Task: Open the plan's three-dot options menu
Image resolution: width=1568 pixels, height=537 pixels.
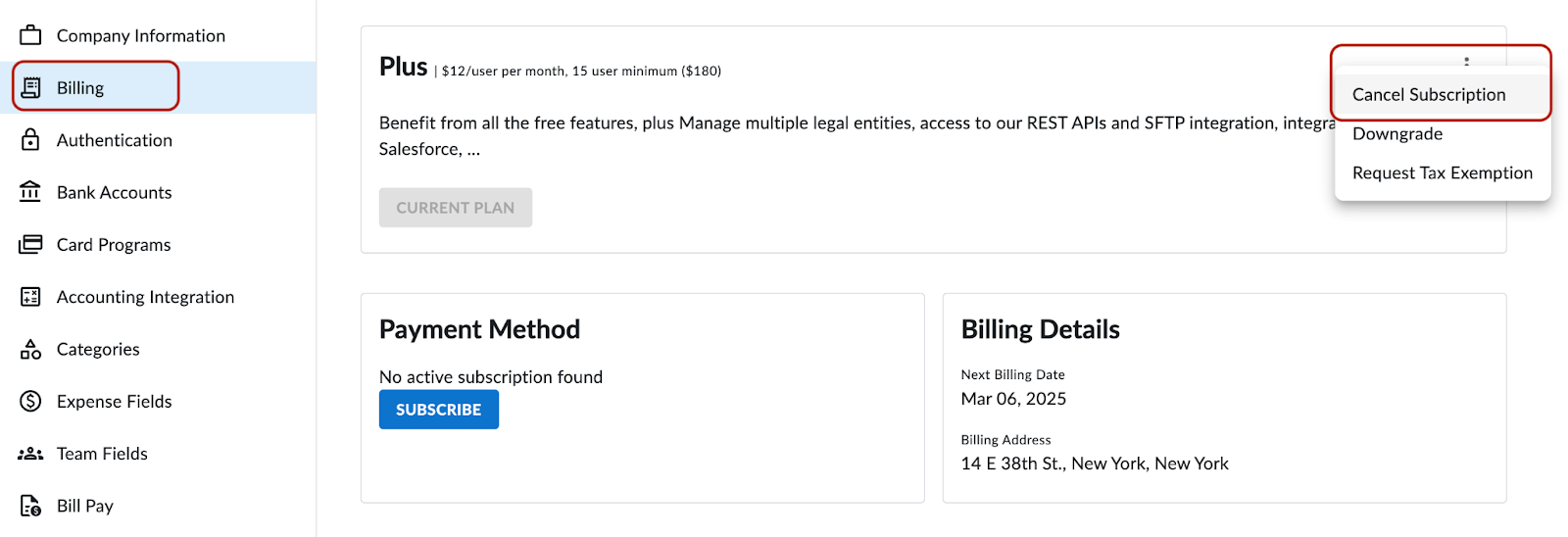Action: [1466, 61]
